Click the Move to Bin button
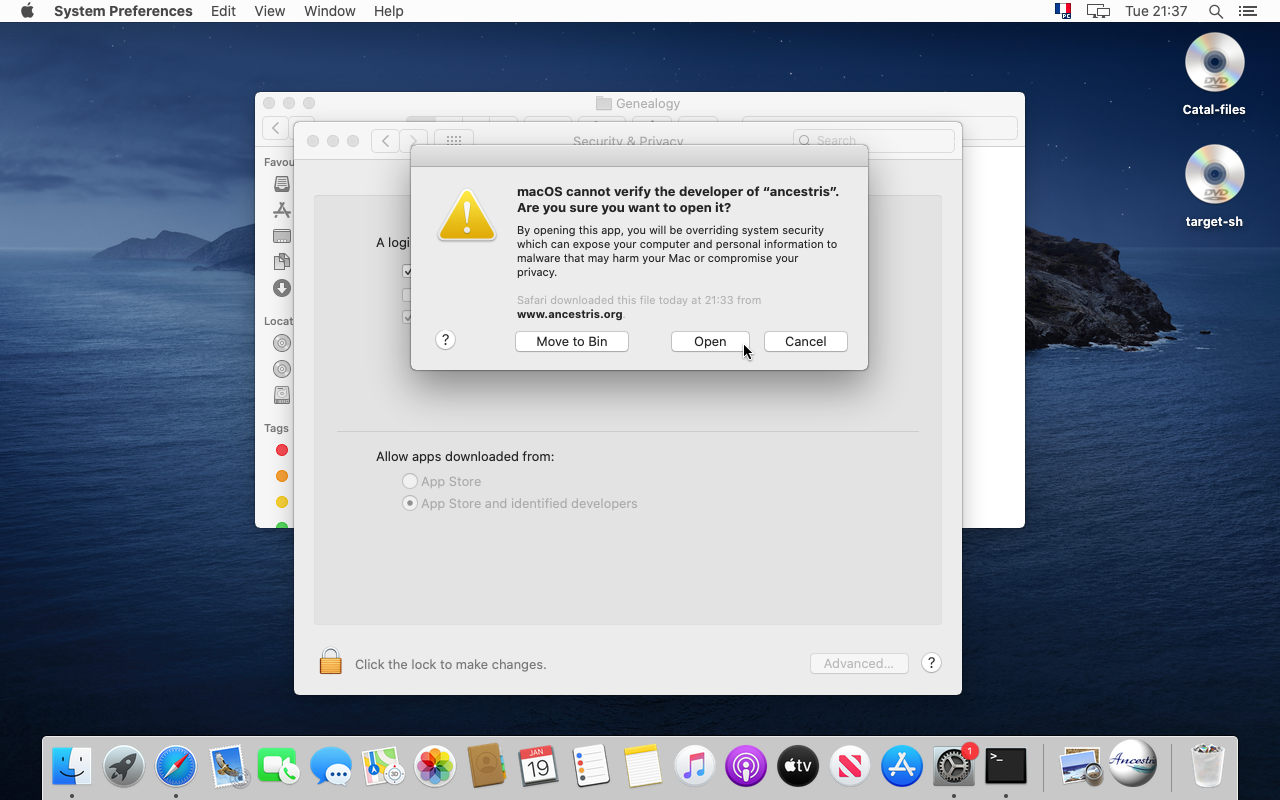Image resolution: width=1280 pixels, height=800 pixels. point(572,341)
